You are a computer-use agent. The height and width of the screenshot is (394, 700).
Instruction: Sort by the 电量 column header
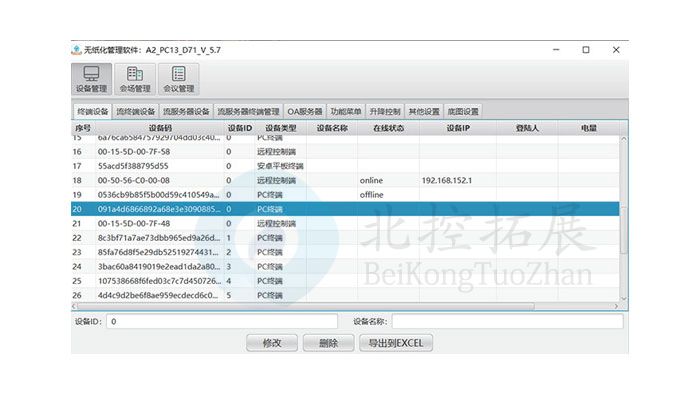point(589,128)
